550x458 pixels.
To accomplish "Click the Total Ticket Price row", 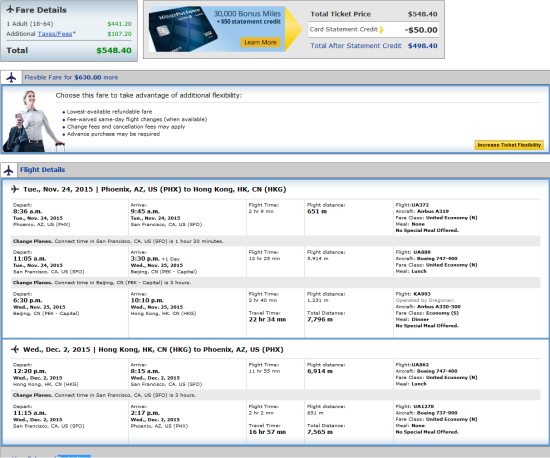I will (x=374, y=14).
